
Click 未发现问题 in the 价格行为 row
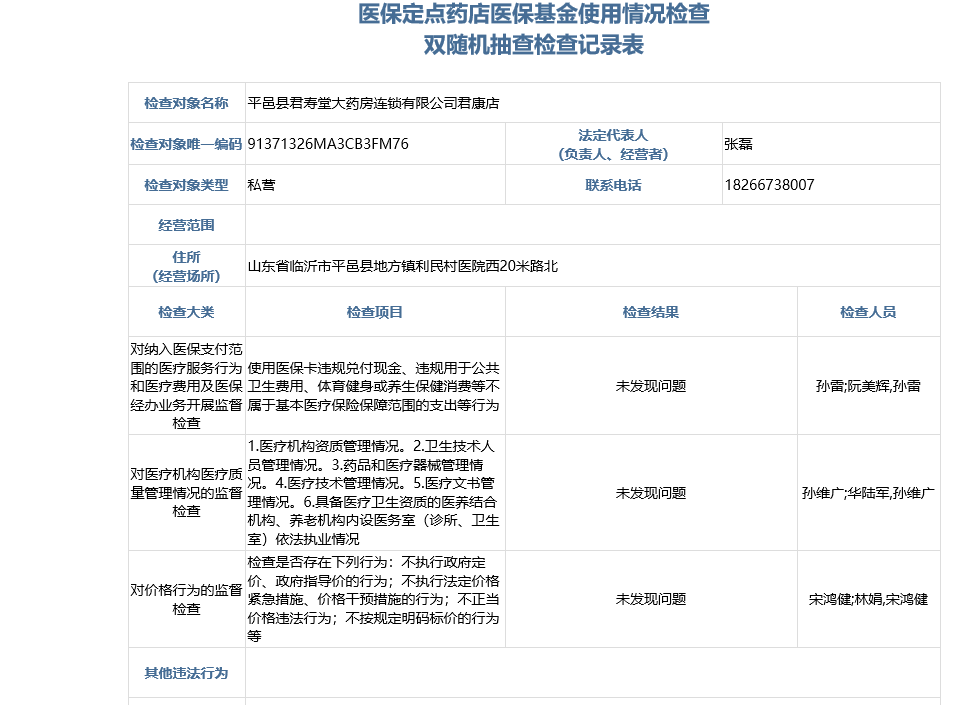point(651,599)
